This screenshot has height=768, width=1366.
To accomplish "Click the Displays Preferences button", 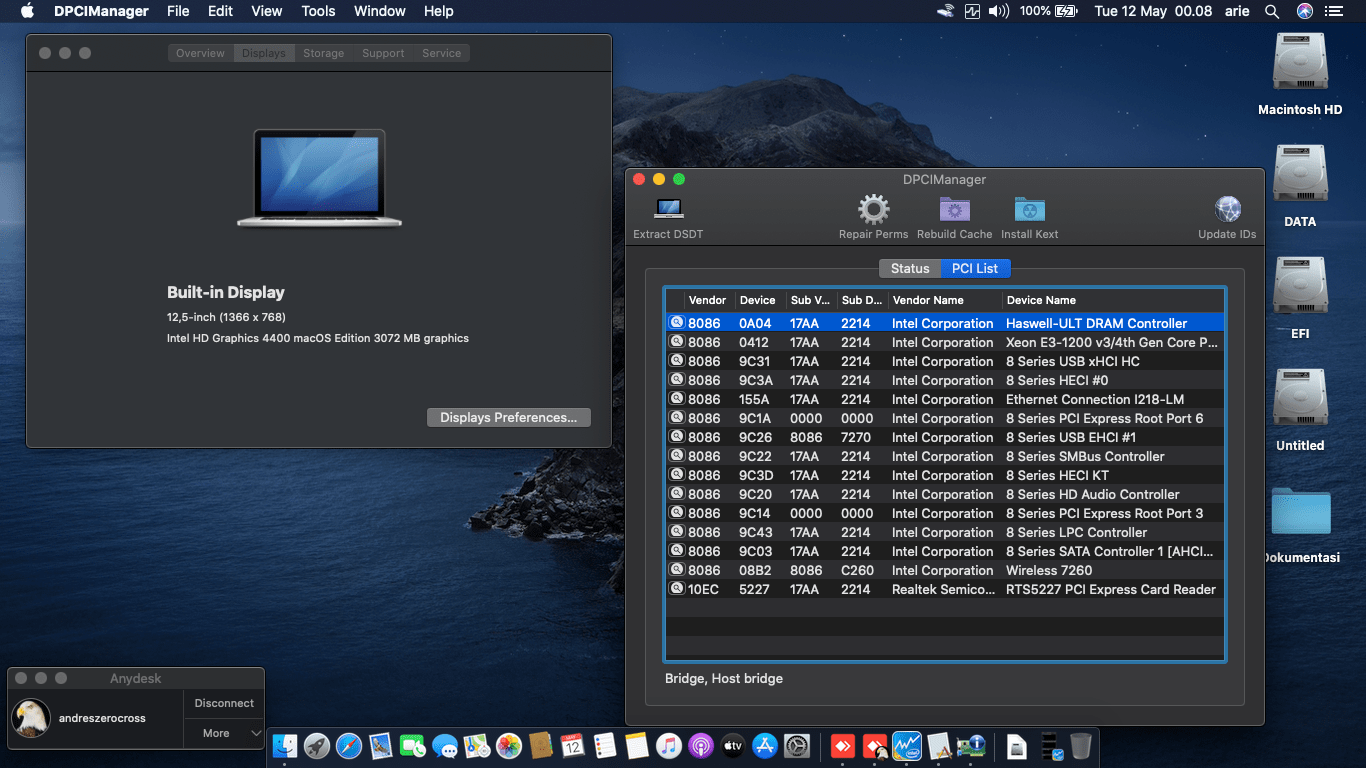I will click(x=509, y=418).
